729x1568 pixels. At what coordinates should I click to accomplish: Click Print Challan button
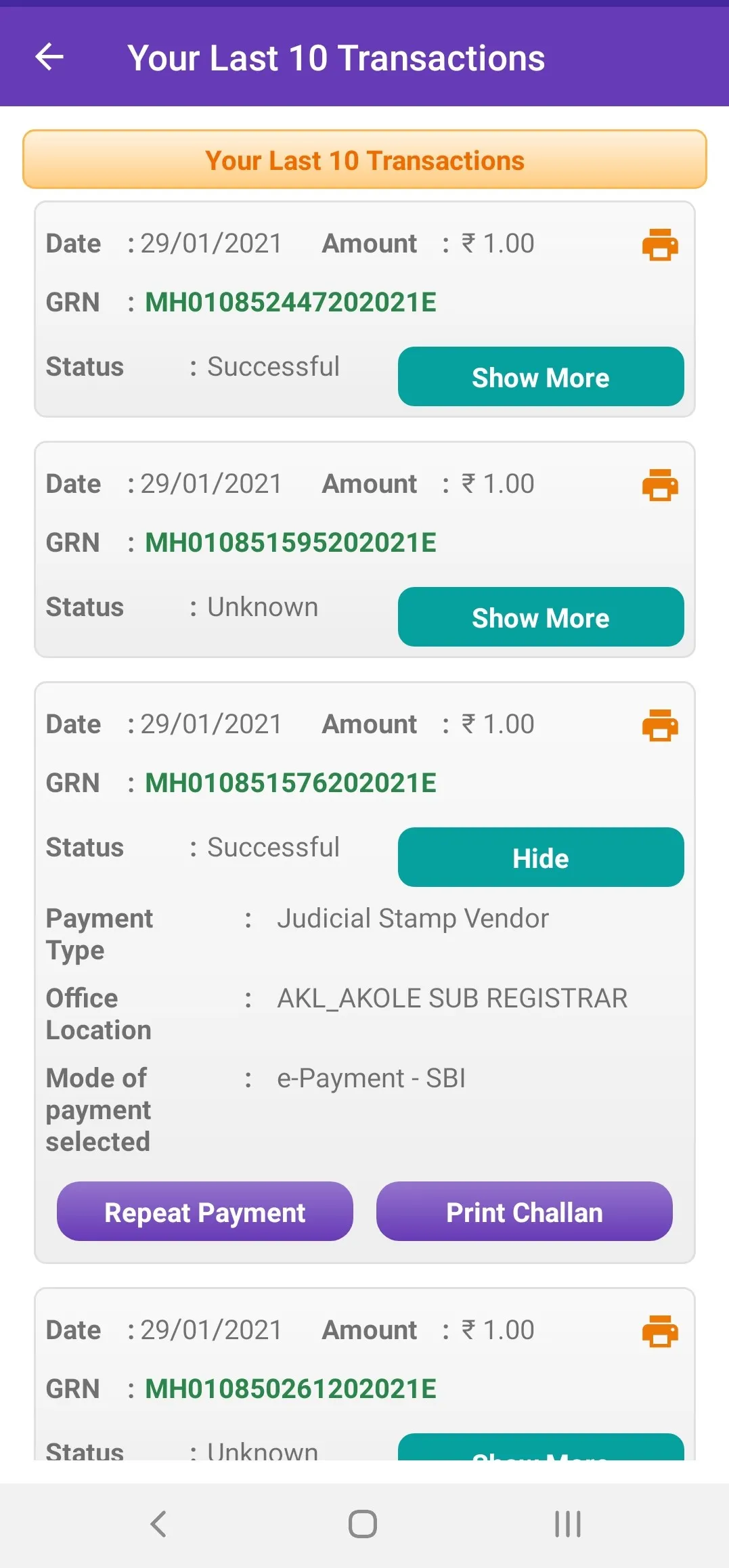(525, 1211)
